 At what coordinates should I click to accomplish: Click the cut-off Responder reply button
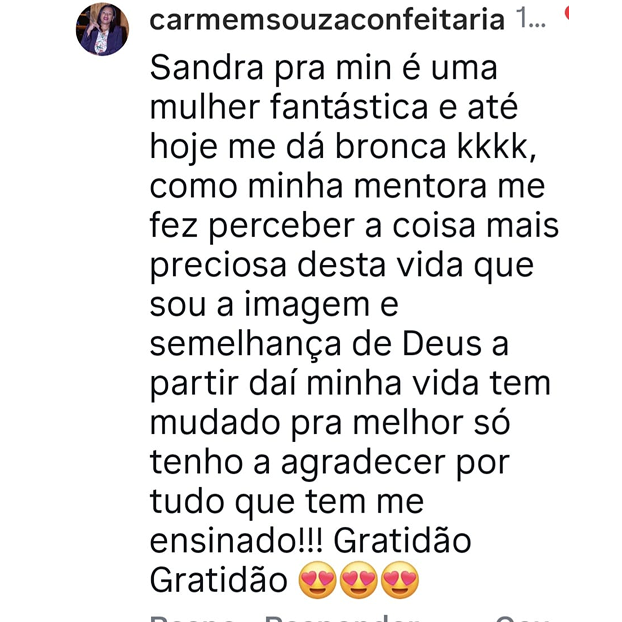[342, 618]
